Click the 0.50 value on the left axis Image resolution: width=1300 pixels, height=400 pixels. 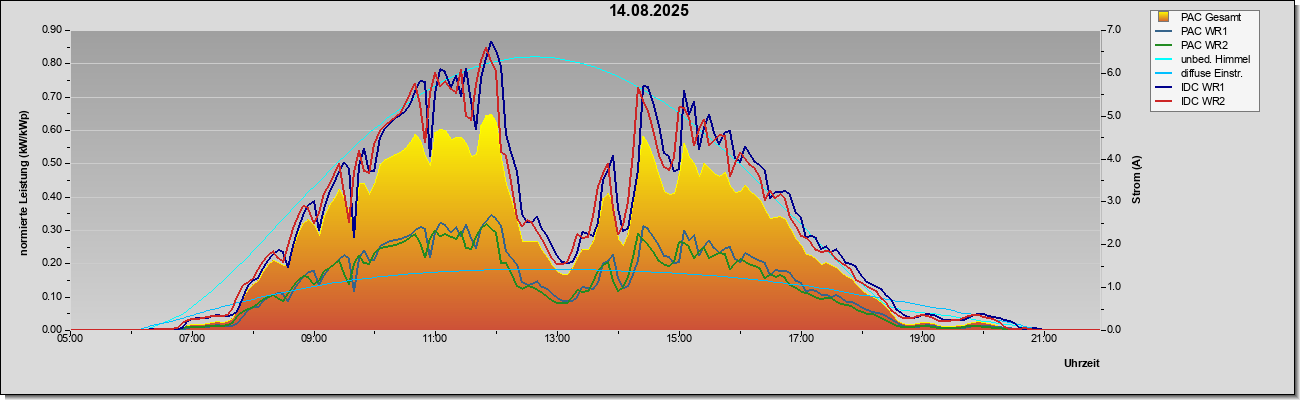[x=52, y=163]
